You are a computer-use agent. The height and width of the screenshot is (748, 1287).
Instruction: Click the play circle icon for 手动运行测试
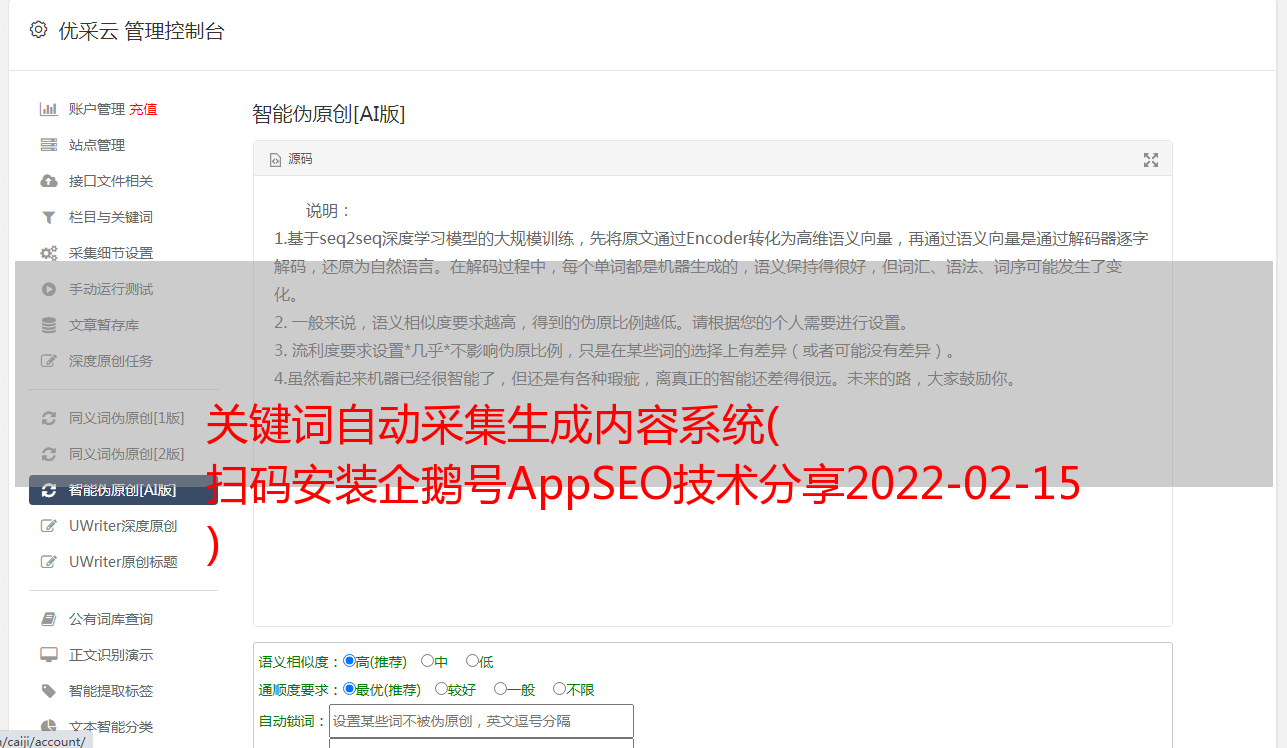point(48,289)
